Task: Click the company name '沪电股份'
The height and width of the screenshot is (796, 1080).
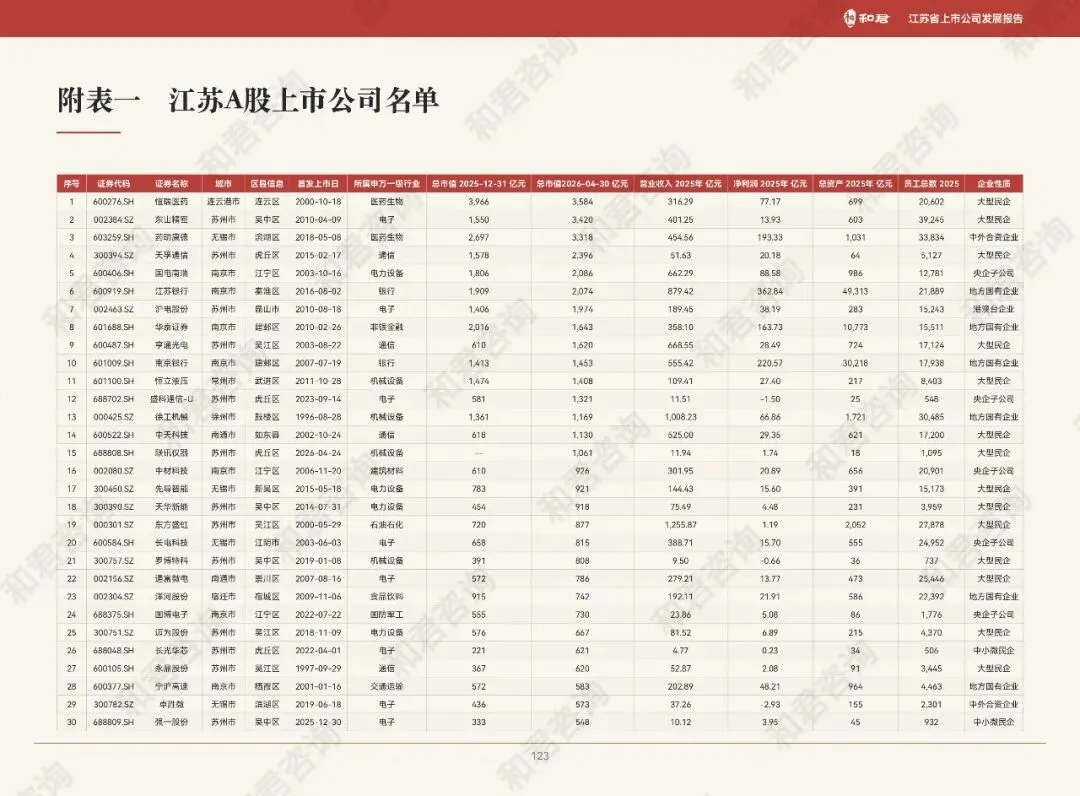Action: (x=172, y=309)
